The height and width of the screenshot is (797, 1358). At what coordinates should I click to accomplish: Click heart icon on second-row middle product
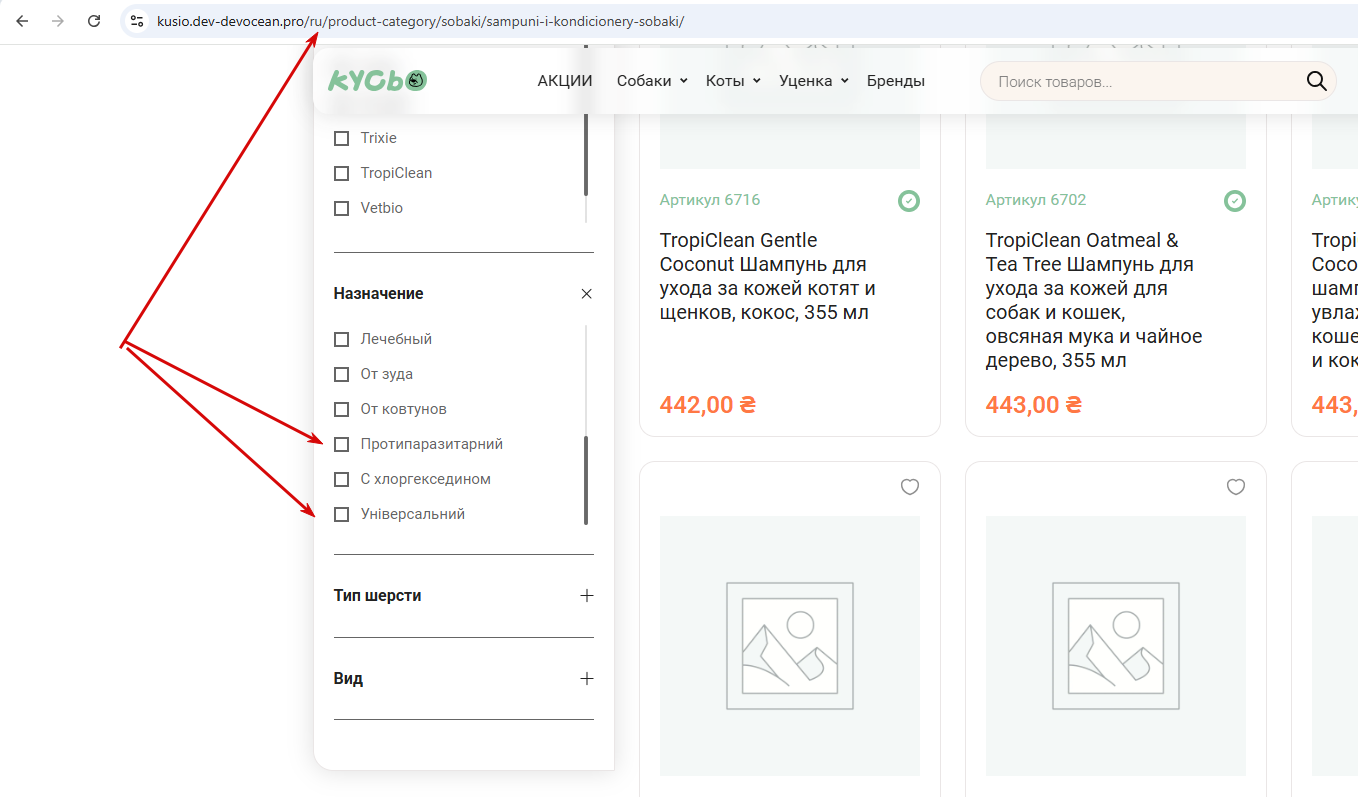coord(1235,487)
